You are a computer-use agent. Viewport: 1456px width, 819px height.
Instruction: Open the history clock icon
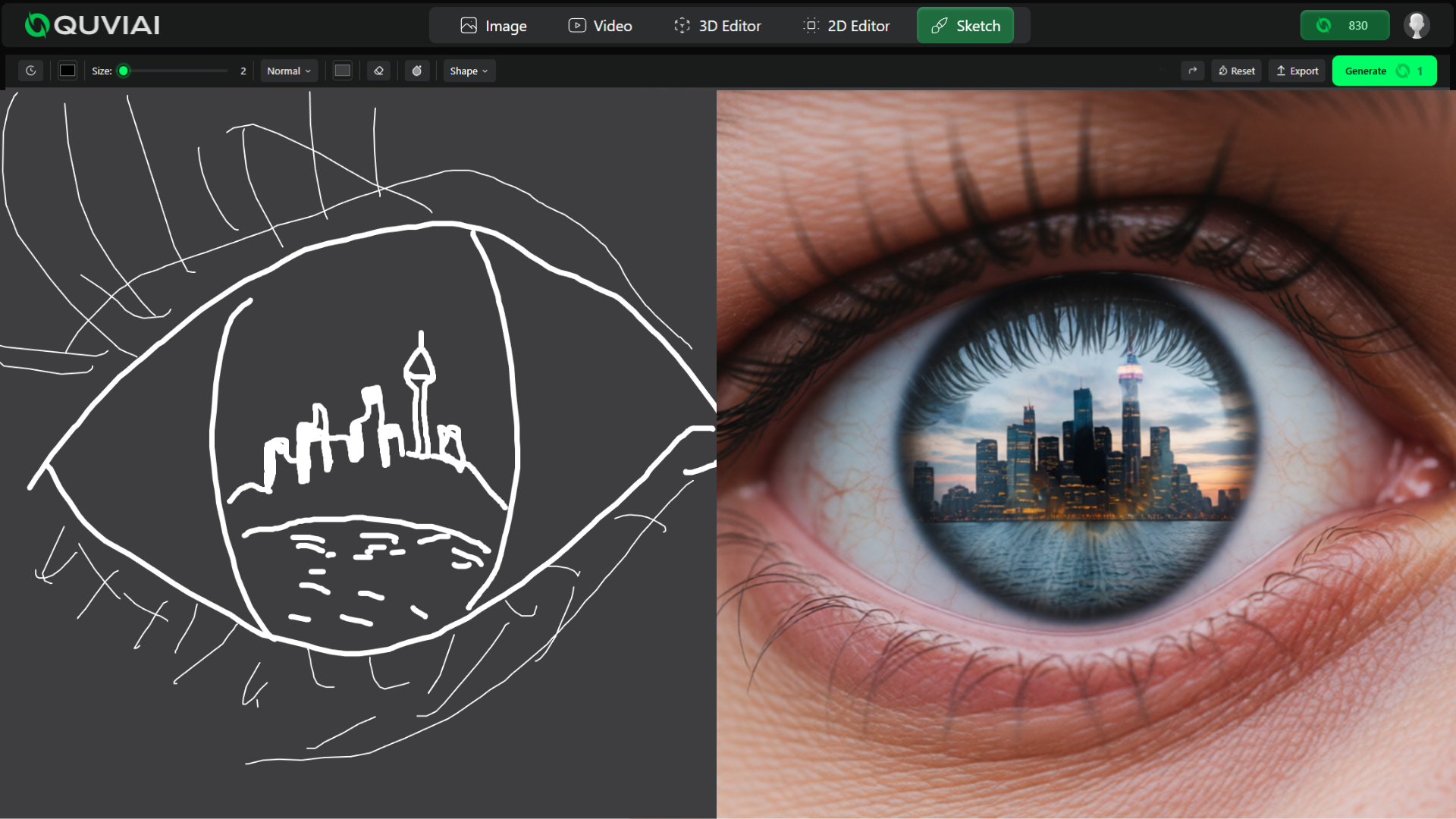click(30, 71)
